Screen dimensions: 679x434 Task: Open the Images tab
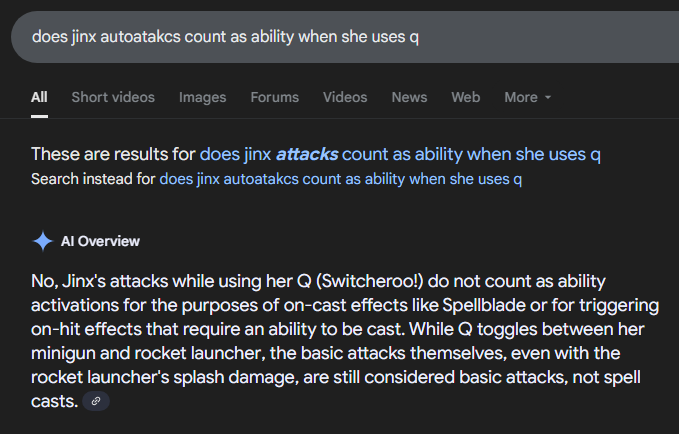[202, 97]
